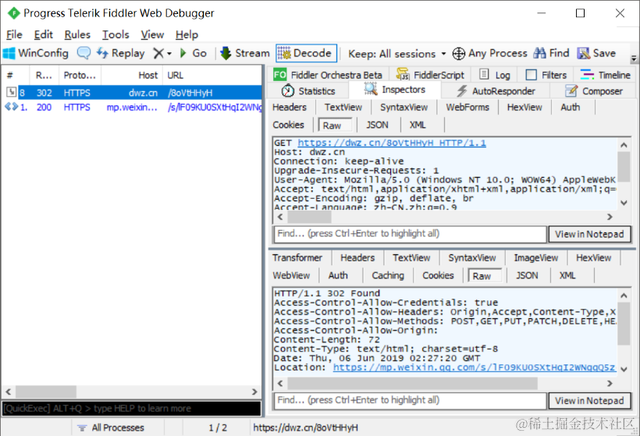
Task: Click the Log tab icon
Action: point(484,74)
